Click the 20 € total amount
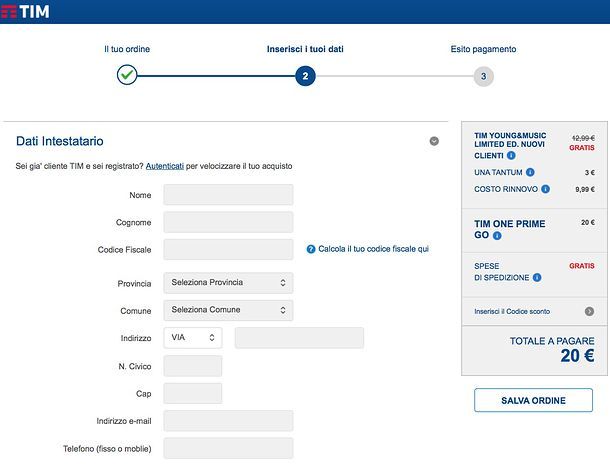Image resolution: width=610 pixels, height=465 pixels. tap(577, 356)
